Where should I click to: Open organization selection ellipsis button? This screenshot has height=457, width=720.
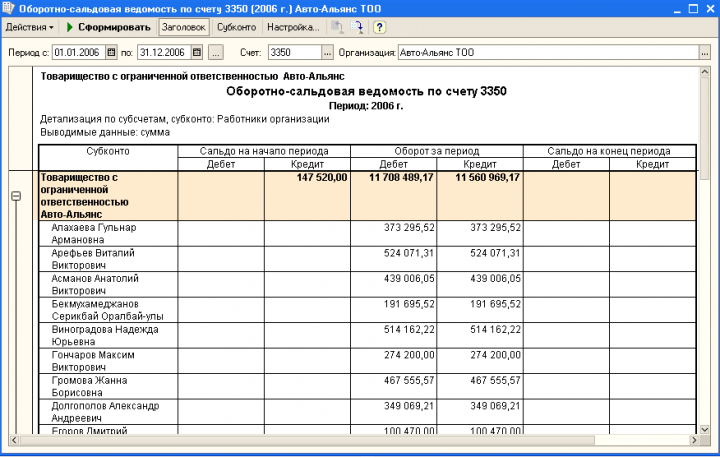[705, 52]
